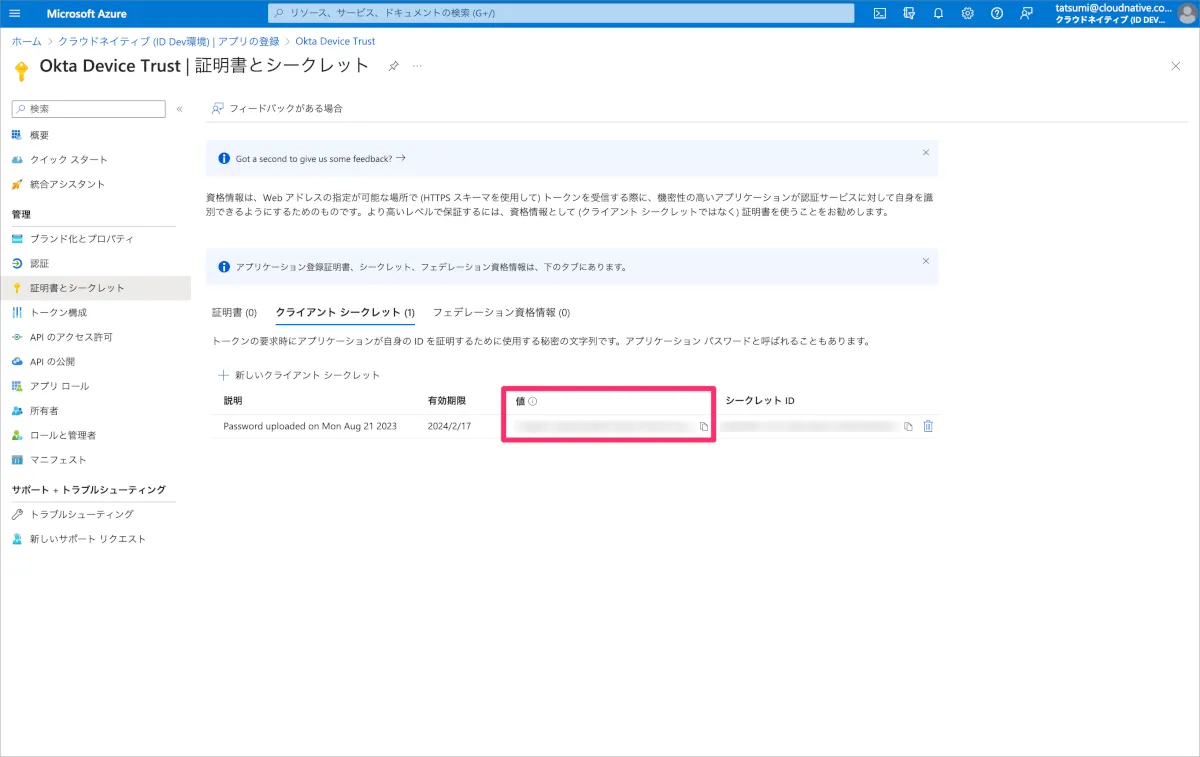Pin the Okta Device Trust page
The image size is (1200, 757).
coord(393,66)
